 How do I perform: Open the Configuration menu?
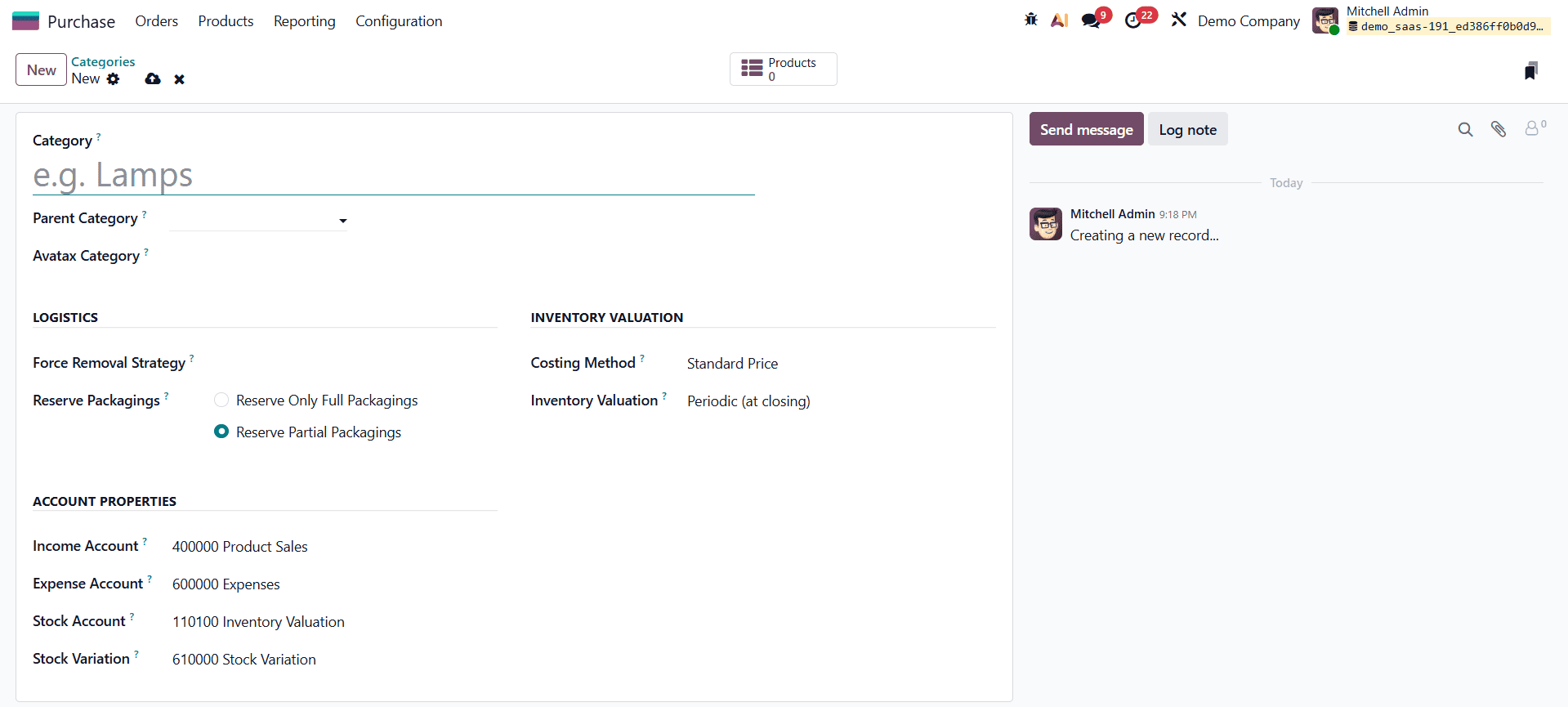click(399, 21)
